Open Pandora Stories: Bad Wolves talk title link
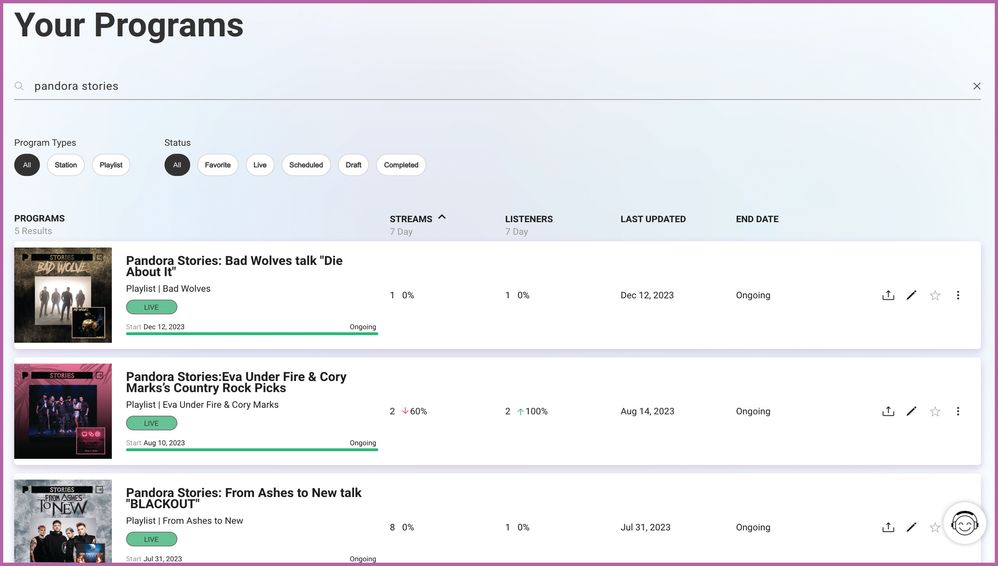The image size is (998, 566). [234, 266]
